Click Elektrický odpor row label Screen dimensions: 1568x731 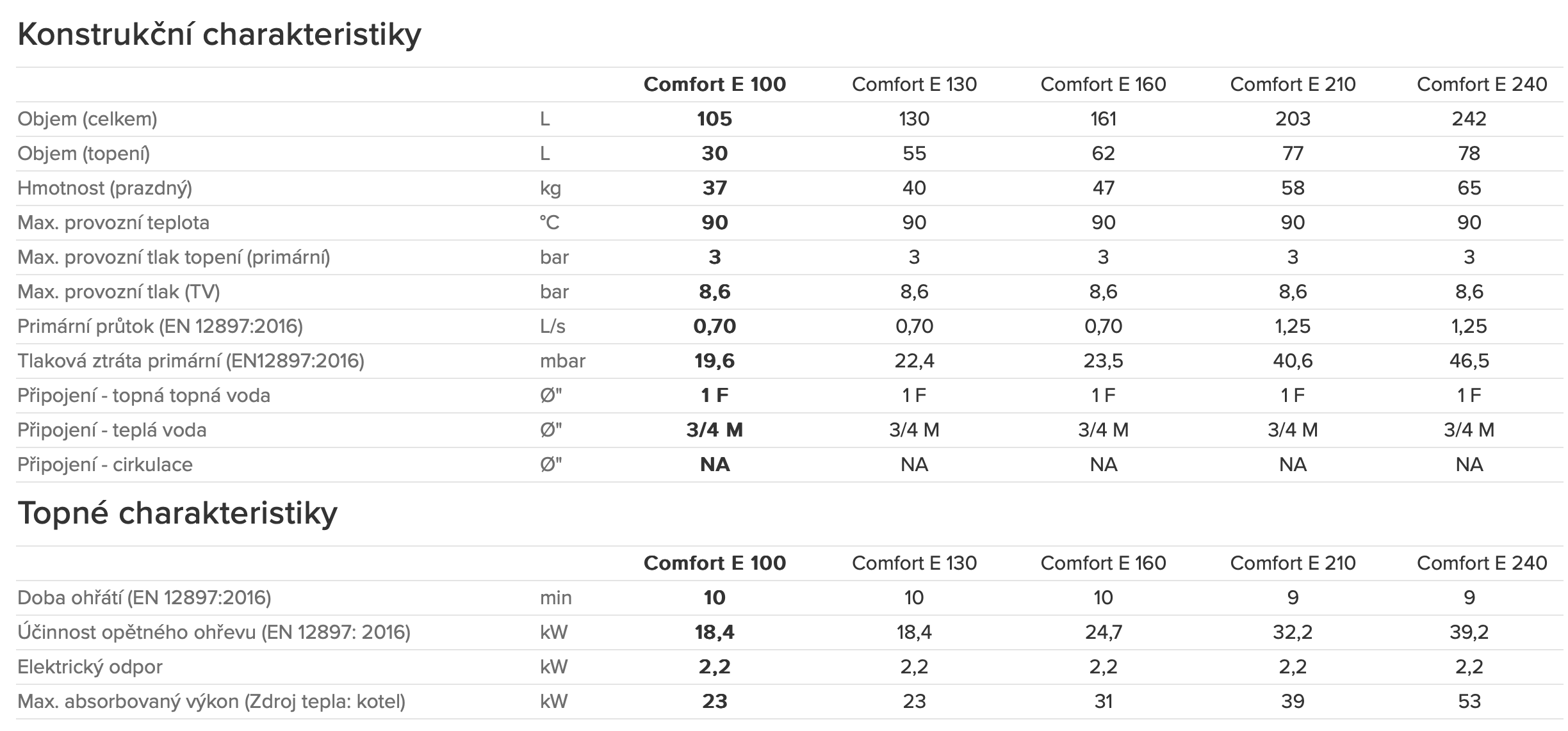(x=90, y=667)
